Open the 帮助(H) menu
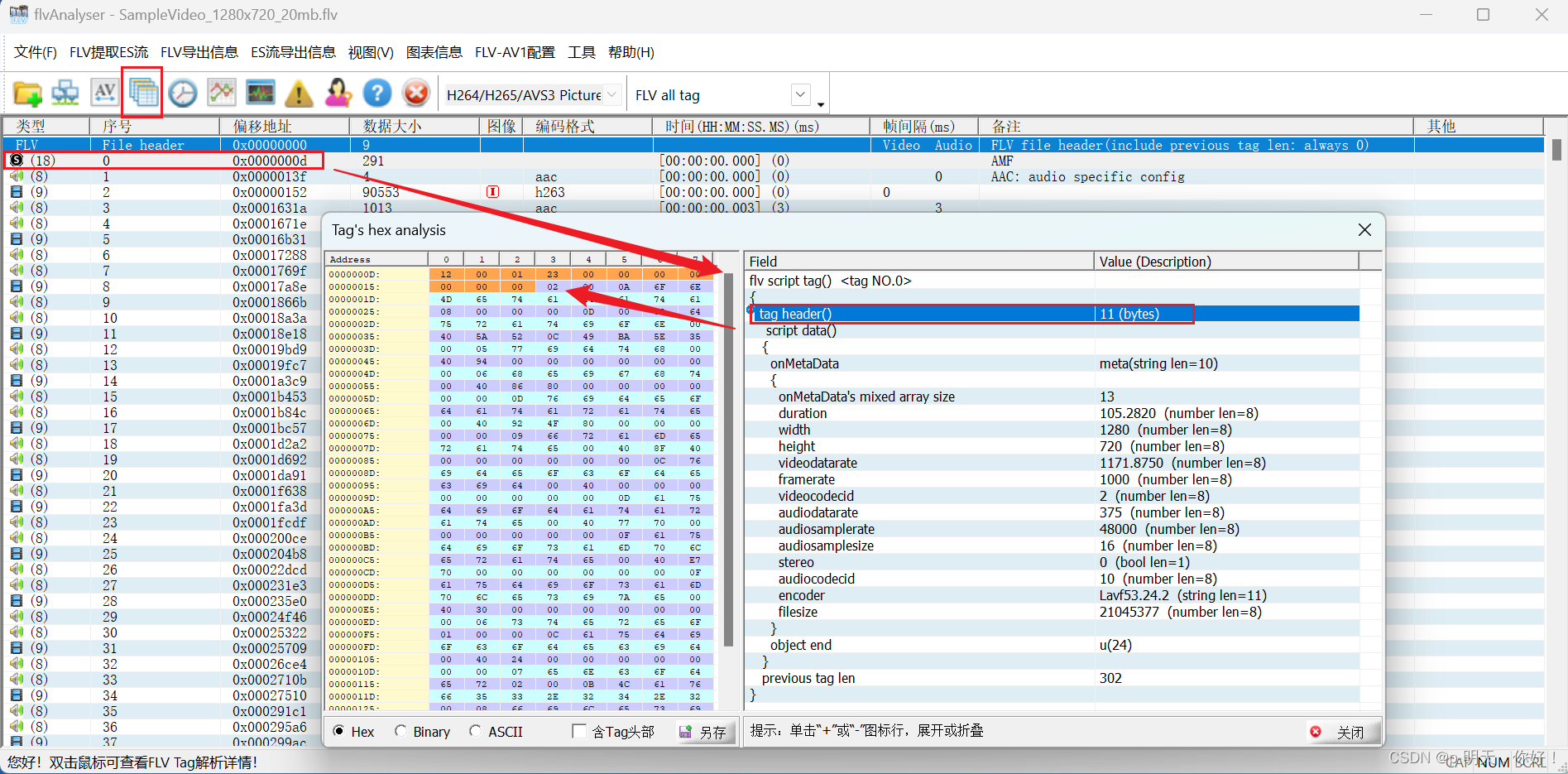The height and width of the screenshot is (774, 1568). pos(631,52)
